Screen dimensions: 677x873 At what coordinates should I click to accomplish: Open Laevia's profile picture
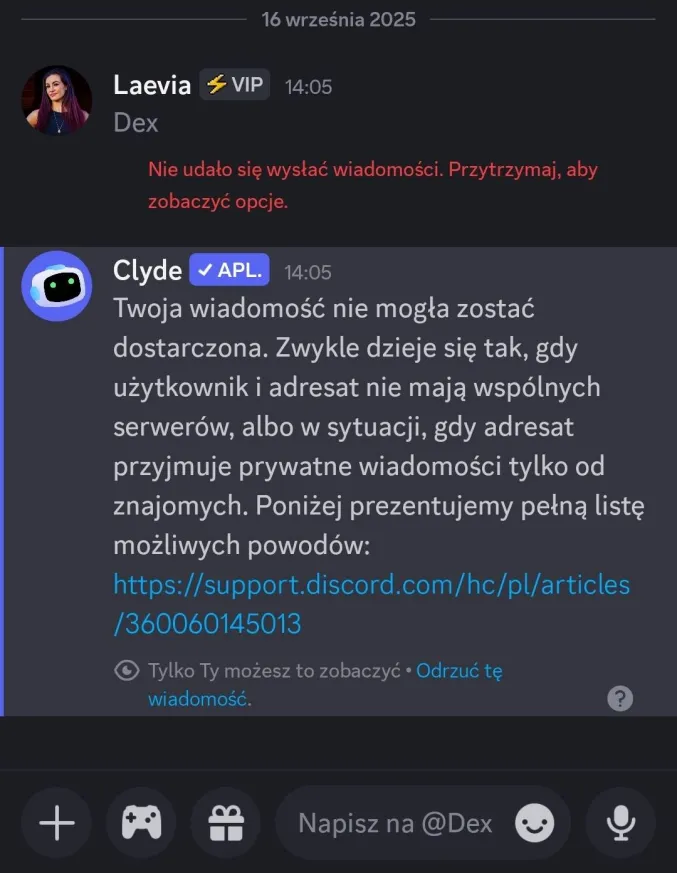(57, 101)
